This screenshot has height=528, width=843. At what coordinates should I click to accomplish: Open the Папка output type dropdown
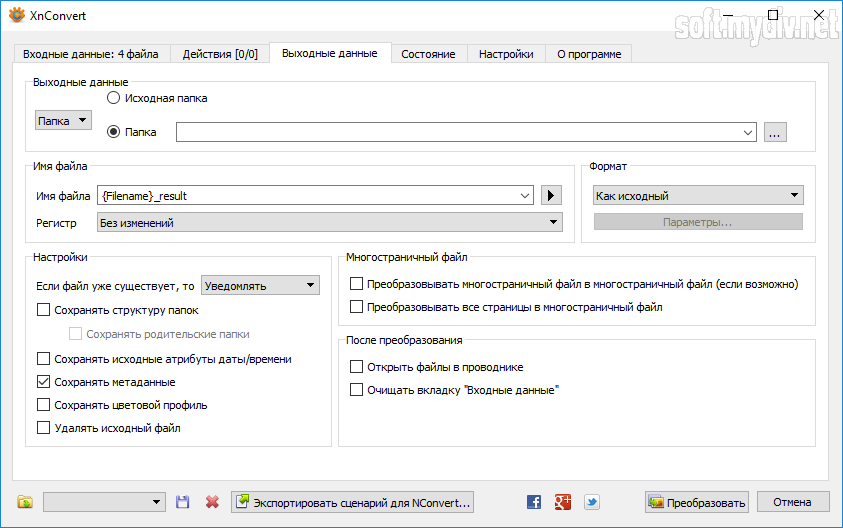pyautogui.click(x=63, y=120)
